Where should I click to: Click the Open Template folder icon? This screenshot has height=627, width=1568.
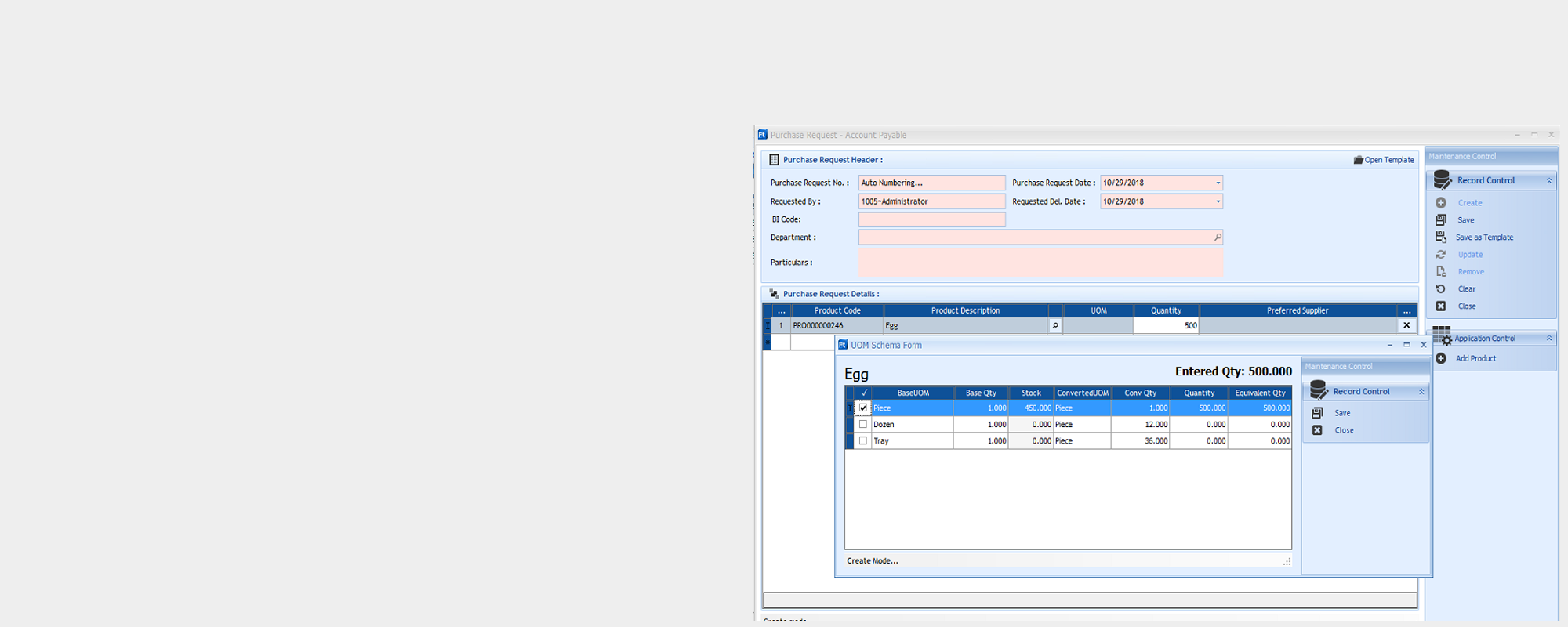pyautogui.click(x=1358, y=160)
